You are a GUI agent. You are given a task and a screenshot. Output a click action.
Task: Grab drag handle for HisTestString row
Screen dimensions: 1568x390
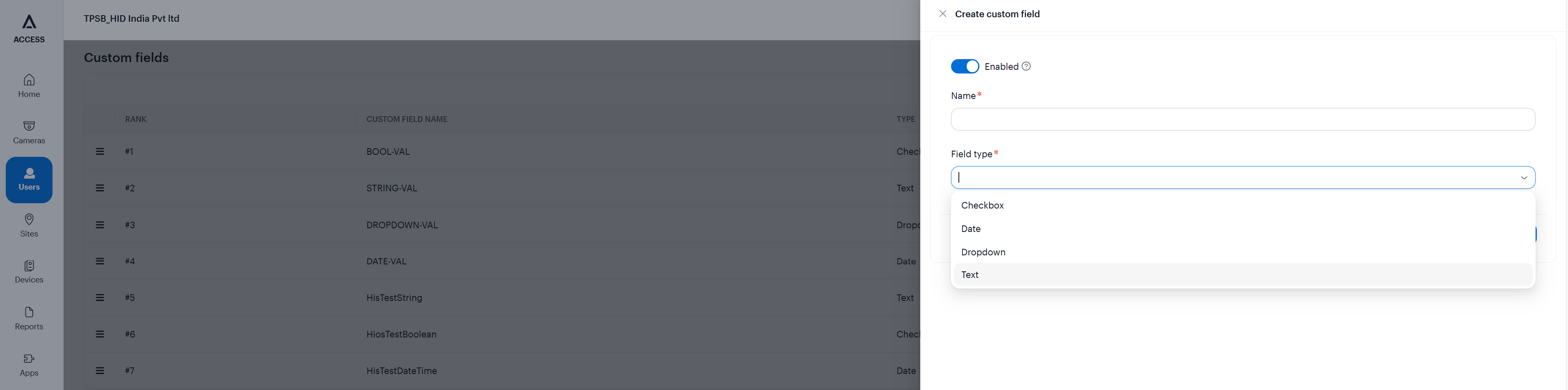click(x=100, y=298)
